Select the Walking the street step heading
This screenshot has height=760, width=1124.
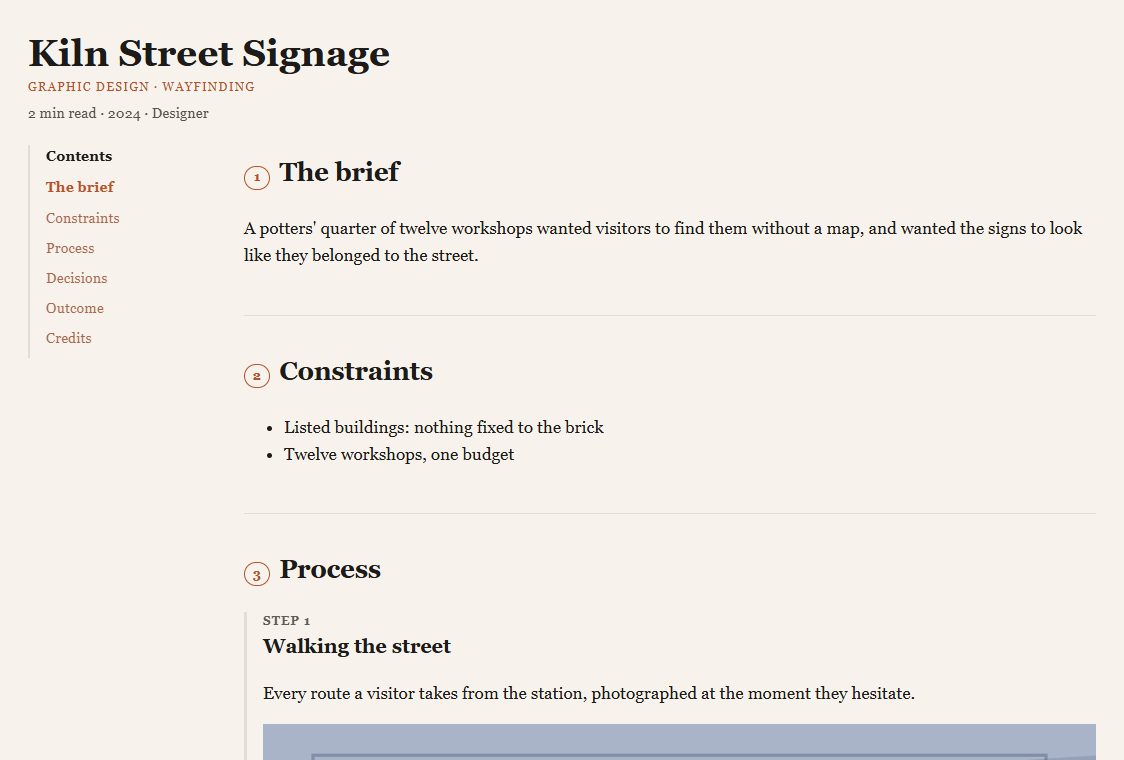point(356,646)
